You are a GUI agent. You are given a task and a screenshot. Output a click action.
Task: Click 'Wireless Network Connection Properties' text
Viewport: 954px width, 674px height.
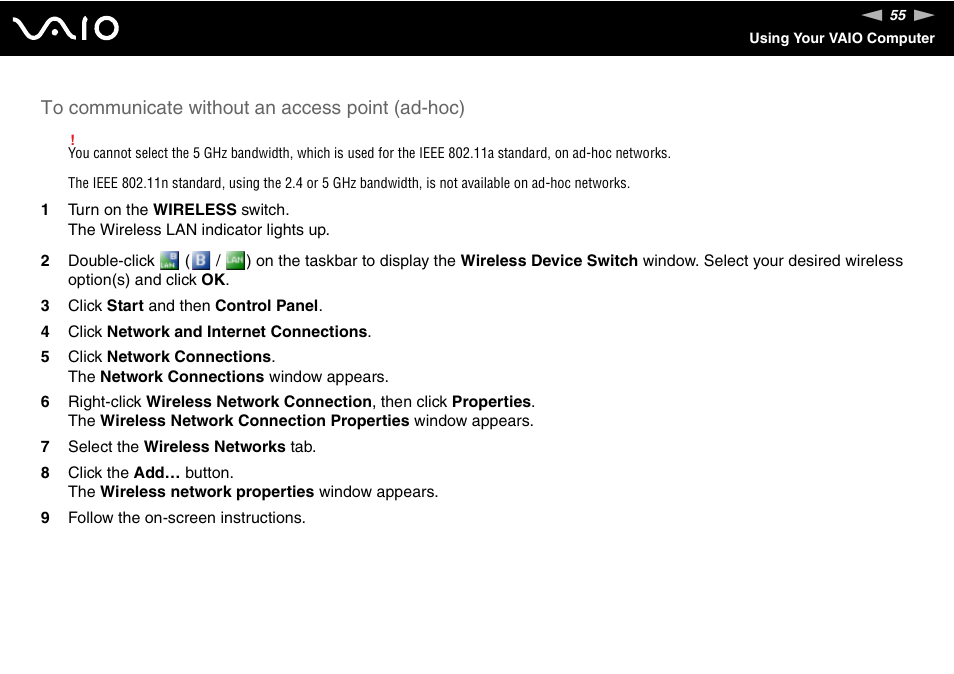pos(255,421)
